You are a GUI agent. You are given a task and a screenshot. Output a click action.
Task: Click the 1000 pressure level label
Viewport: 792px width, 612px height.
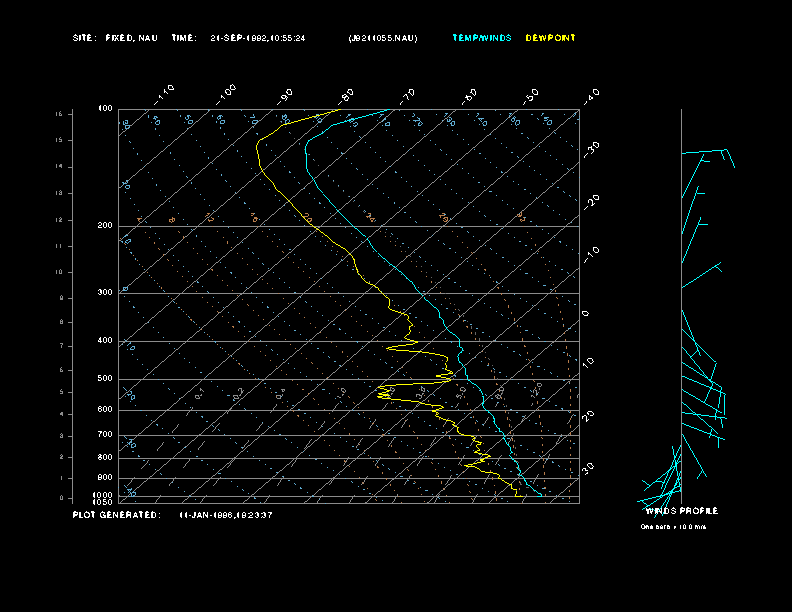[103, 495]
